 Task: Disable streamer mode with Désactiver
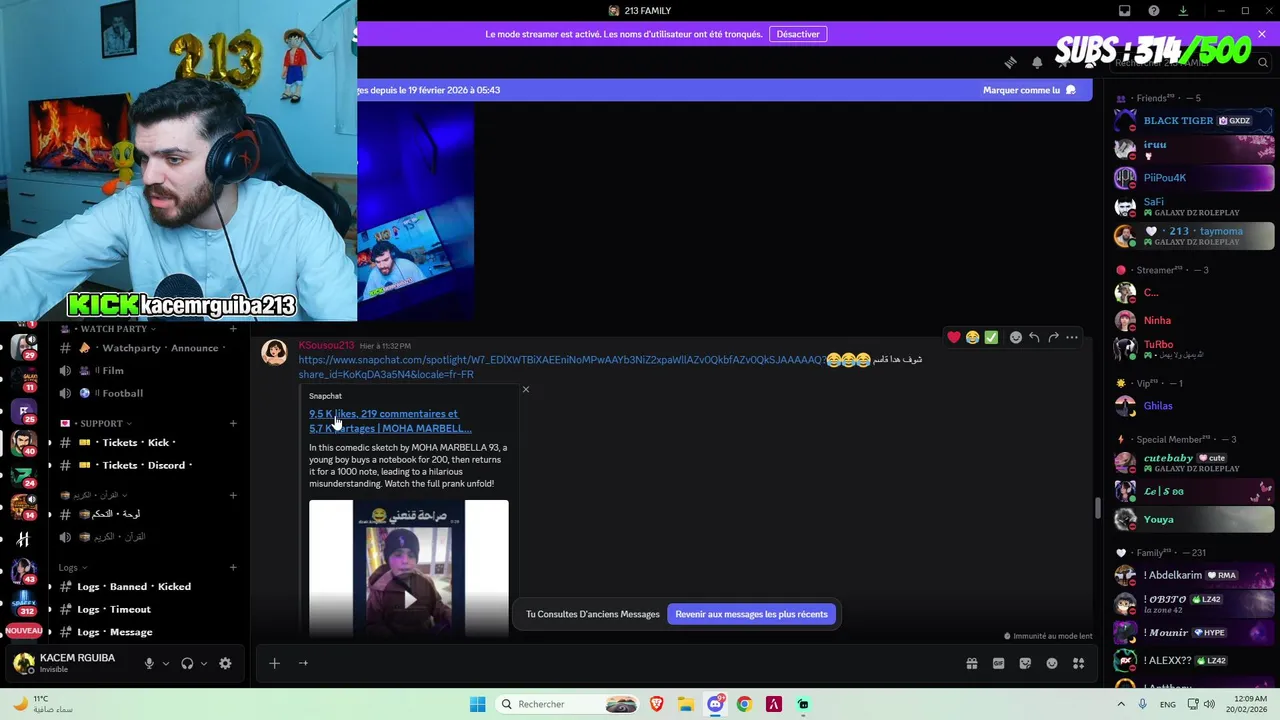tap(798, 34)
